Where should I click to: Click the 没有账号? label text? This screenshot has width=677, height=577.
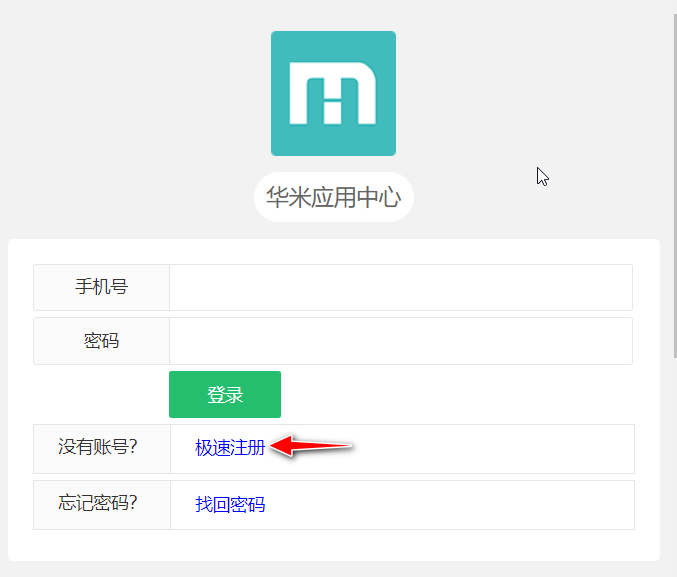[x=98, y=447]
